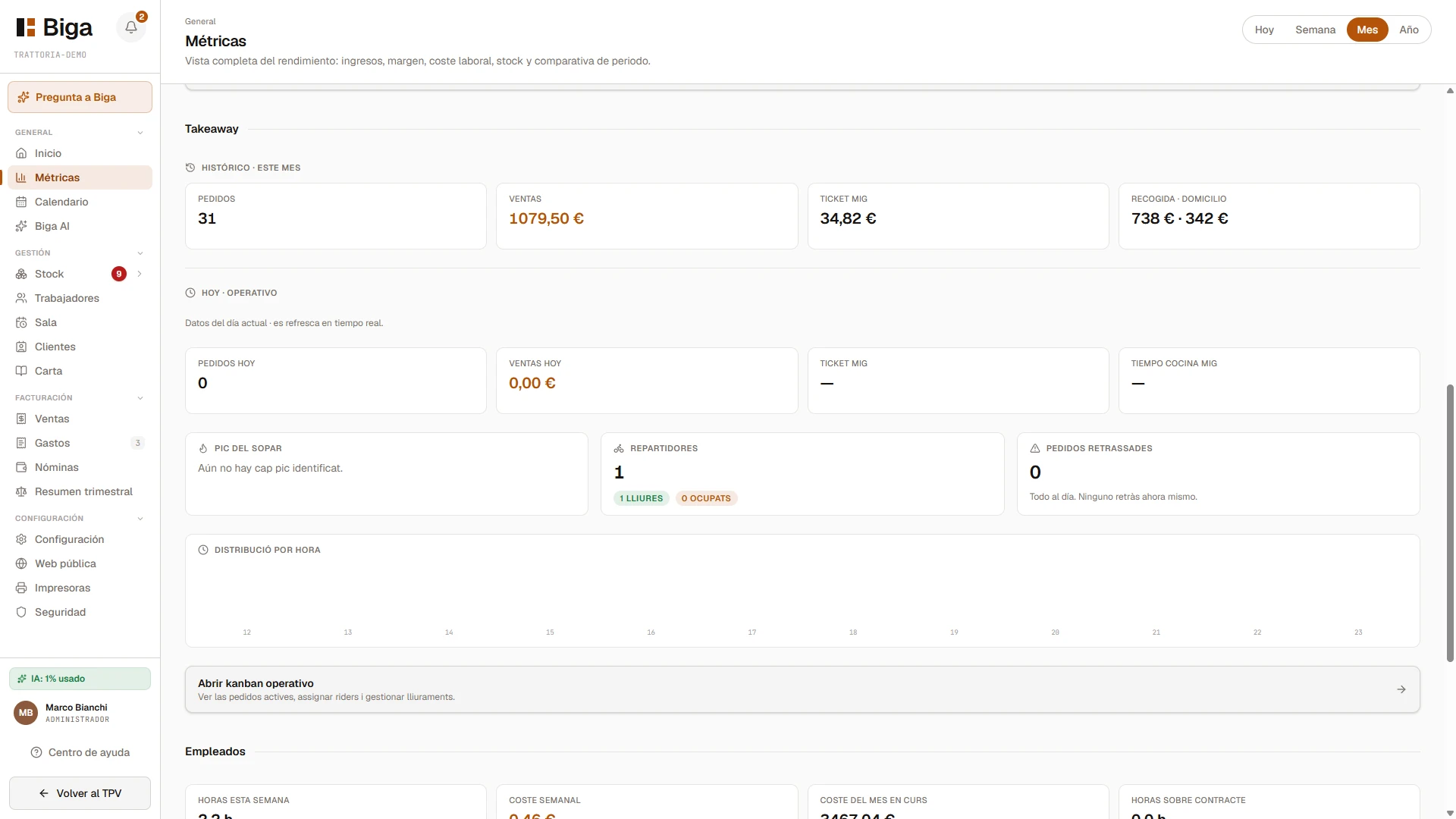
Task: Click the Ticket mig 34,82 € value
Action: tap(848, 218)
